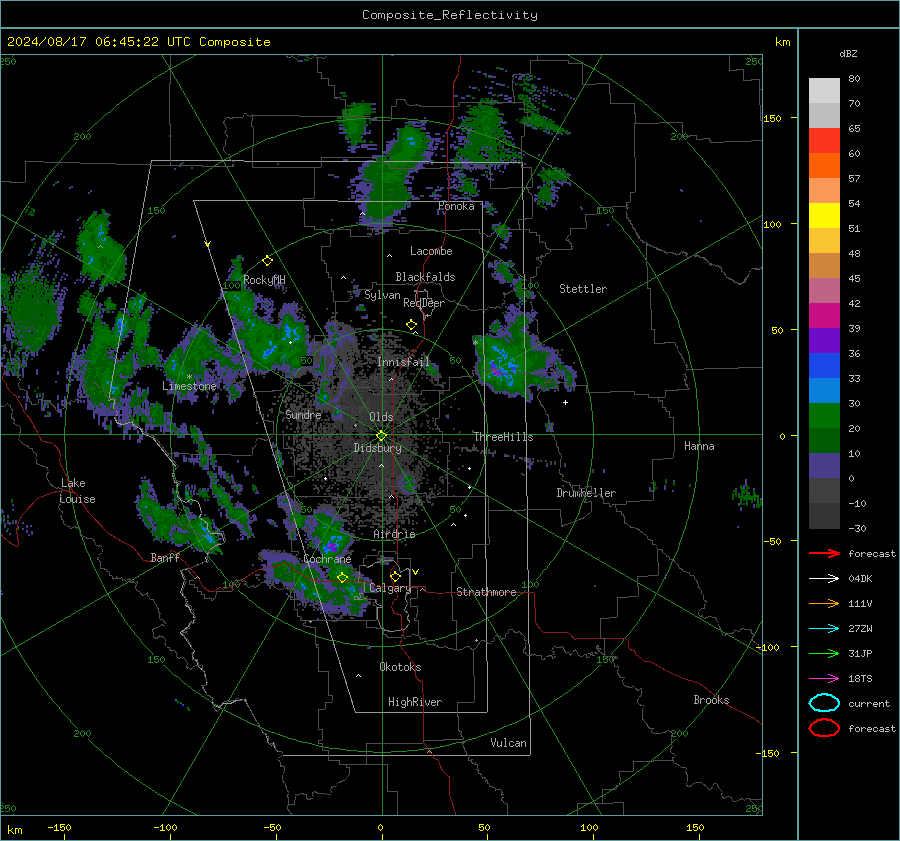Click the Olds city label
The height and width of the screenshot is (841, 900).
tap(381, 417)
